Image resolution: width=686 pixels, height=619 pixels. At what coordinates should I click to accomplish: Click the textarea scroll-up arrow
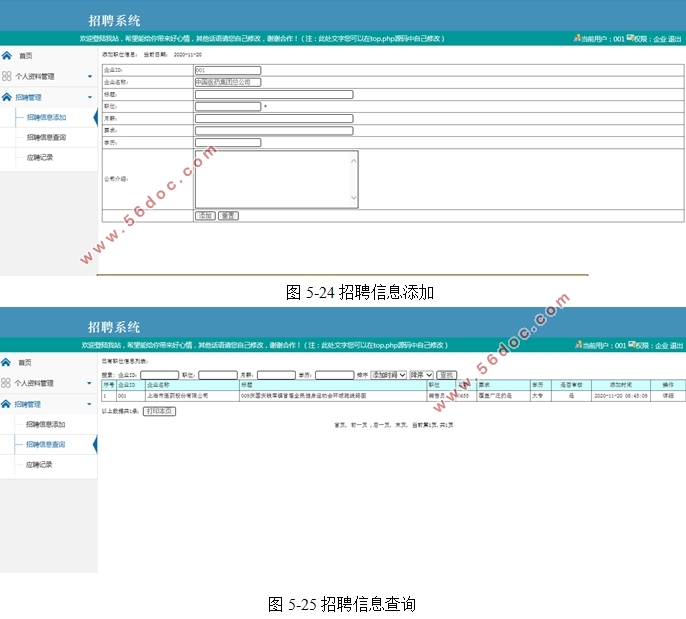354,161
